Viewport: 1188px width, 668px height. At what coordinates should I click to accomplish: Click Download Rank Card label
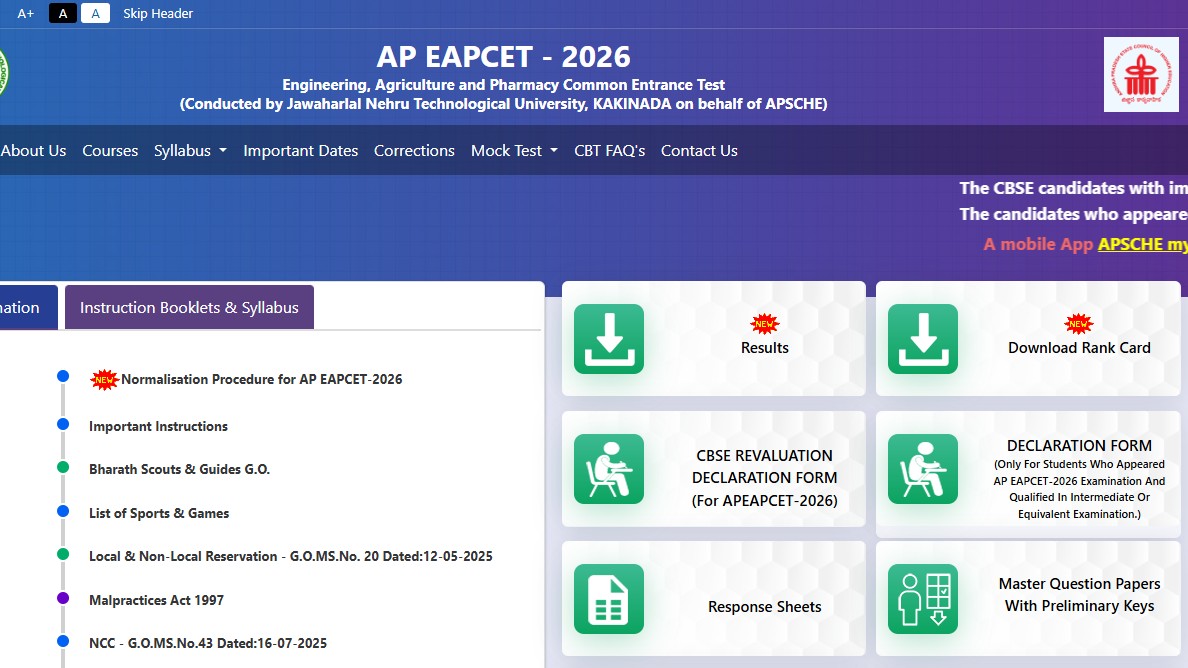click(1079, 348)
